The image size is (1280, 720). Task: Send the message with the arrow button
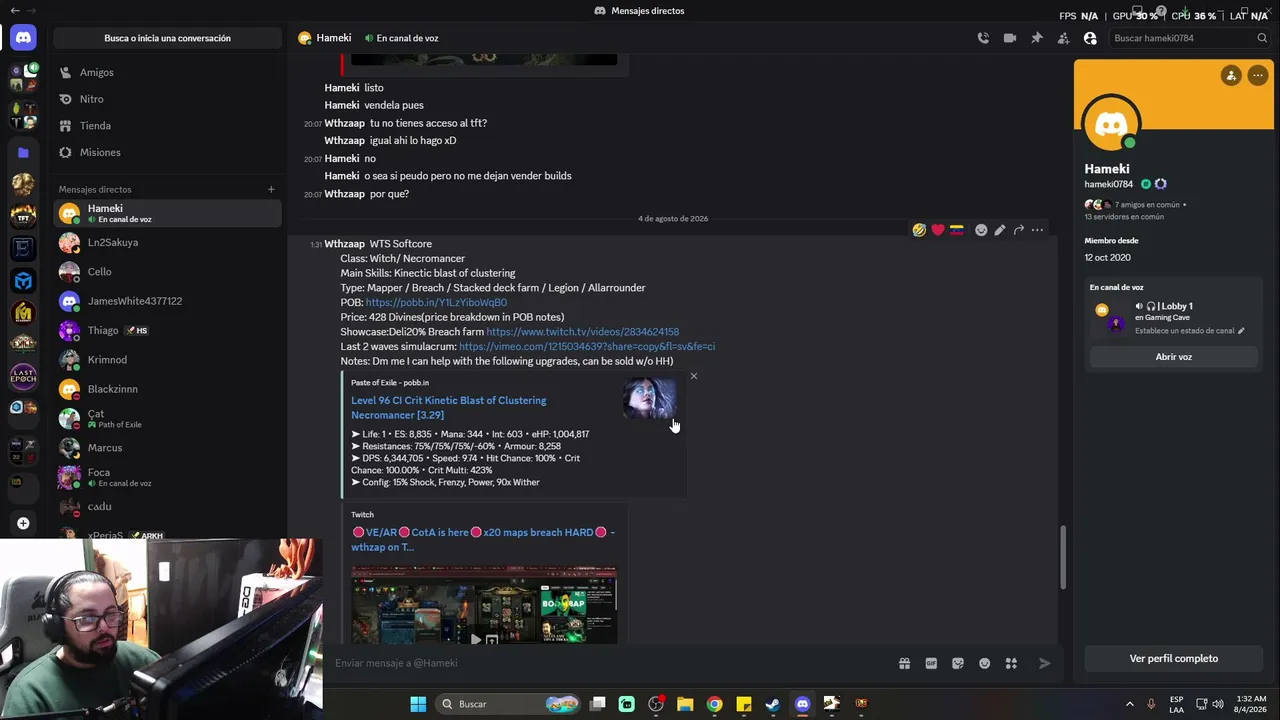point(1045,663)
